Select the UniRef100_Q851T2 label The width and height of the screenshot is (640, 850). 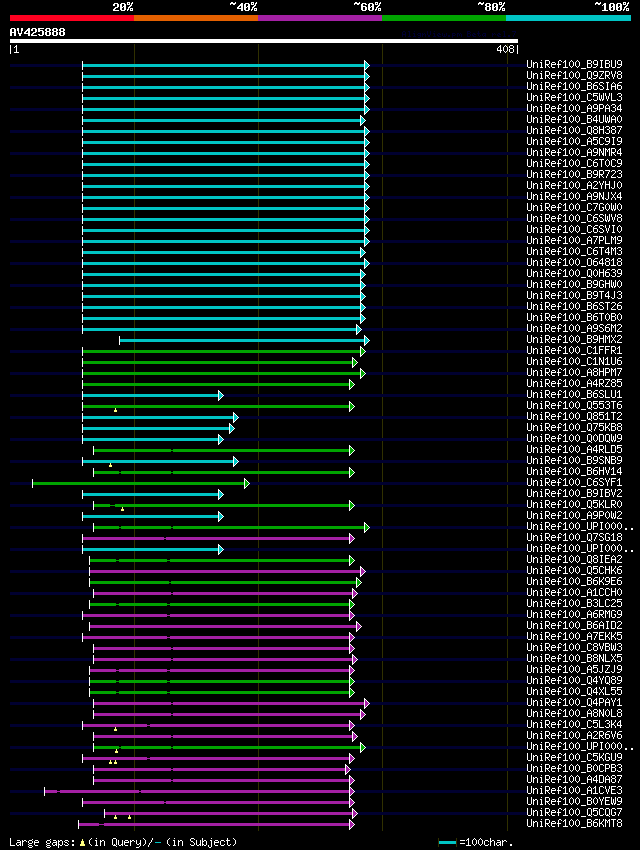[x=574, y=416]
